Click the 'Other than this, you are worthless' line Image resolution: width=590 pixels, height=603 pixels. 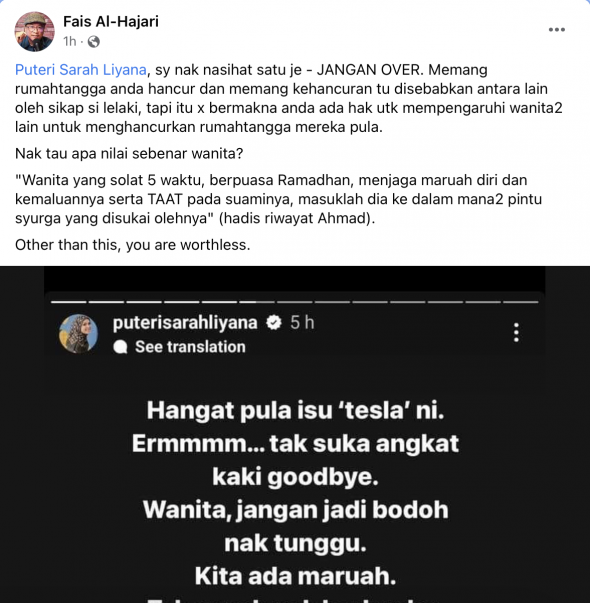(133, 245)
